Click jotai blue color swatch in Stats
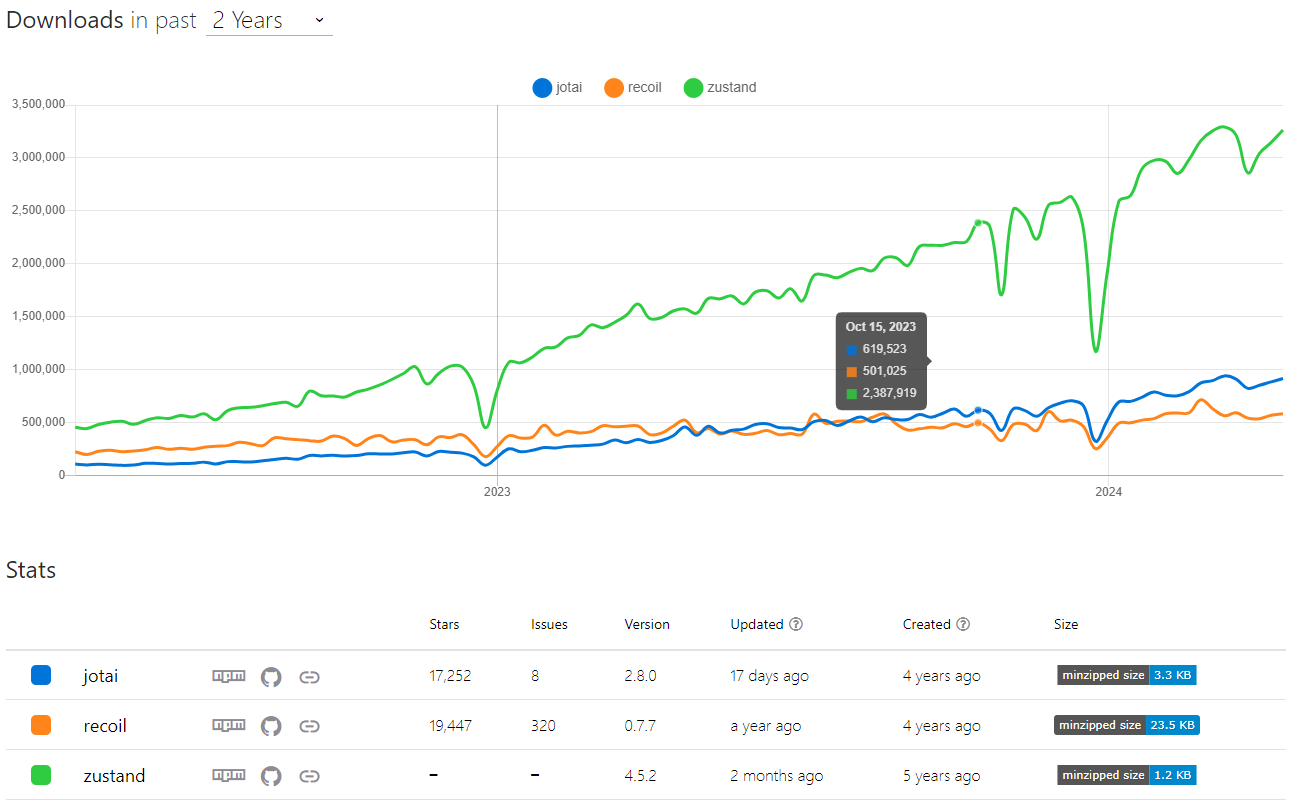Viewport: 1300px width, 803px height. (x=41, y=675)
